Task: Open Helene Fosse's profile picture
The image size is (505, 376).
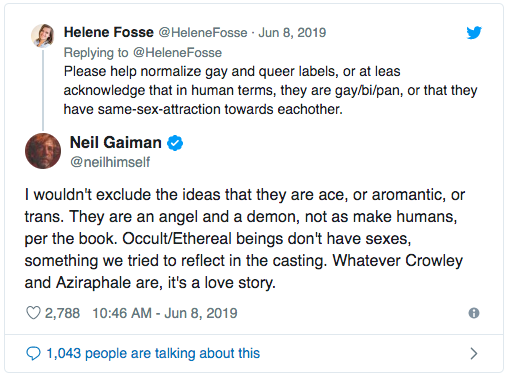Action: point(43,35)
